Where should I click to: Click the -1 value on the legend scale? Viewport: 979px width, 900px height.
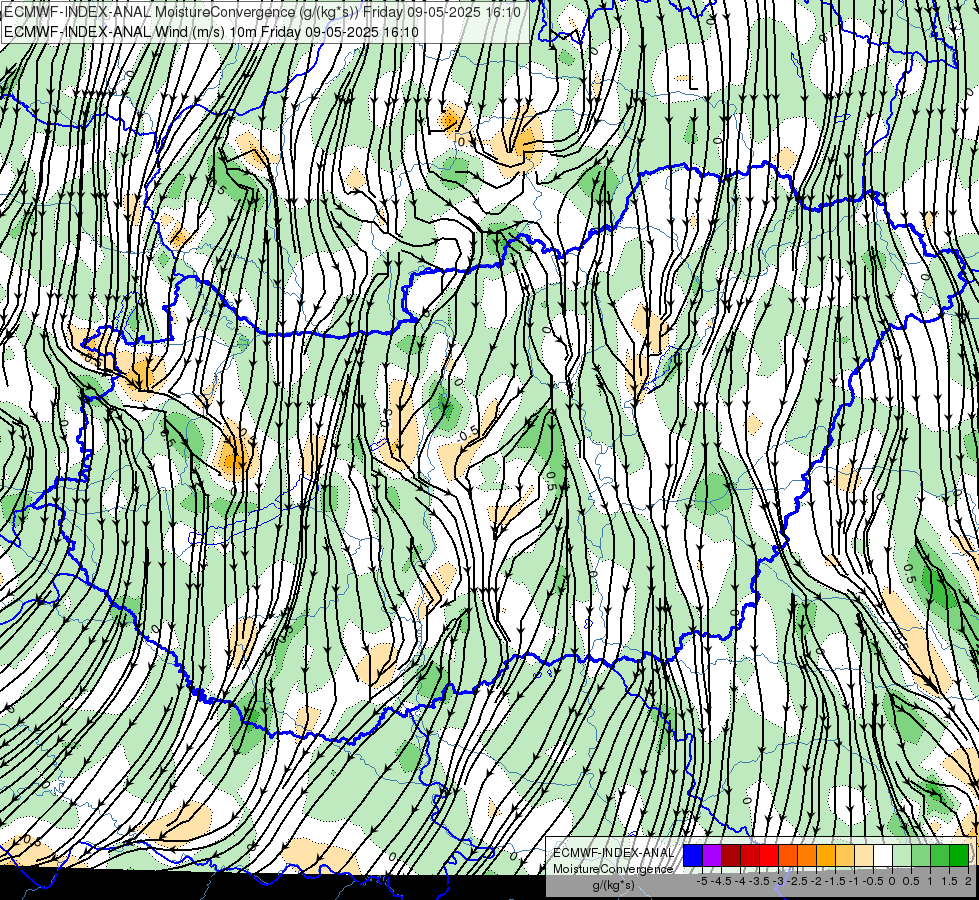pyautogui.click(x=854, y=881)
